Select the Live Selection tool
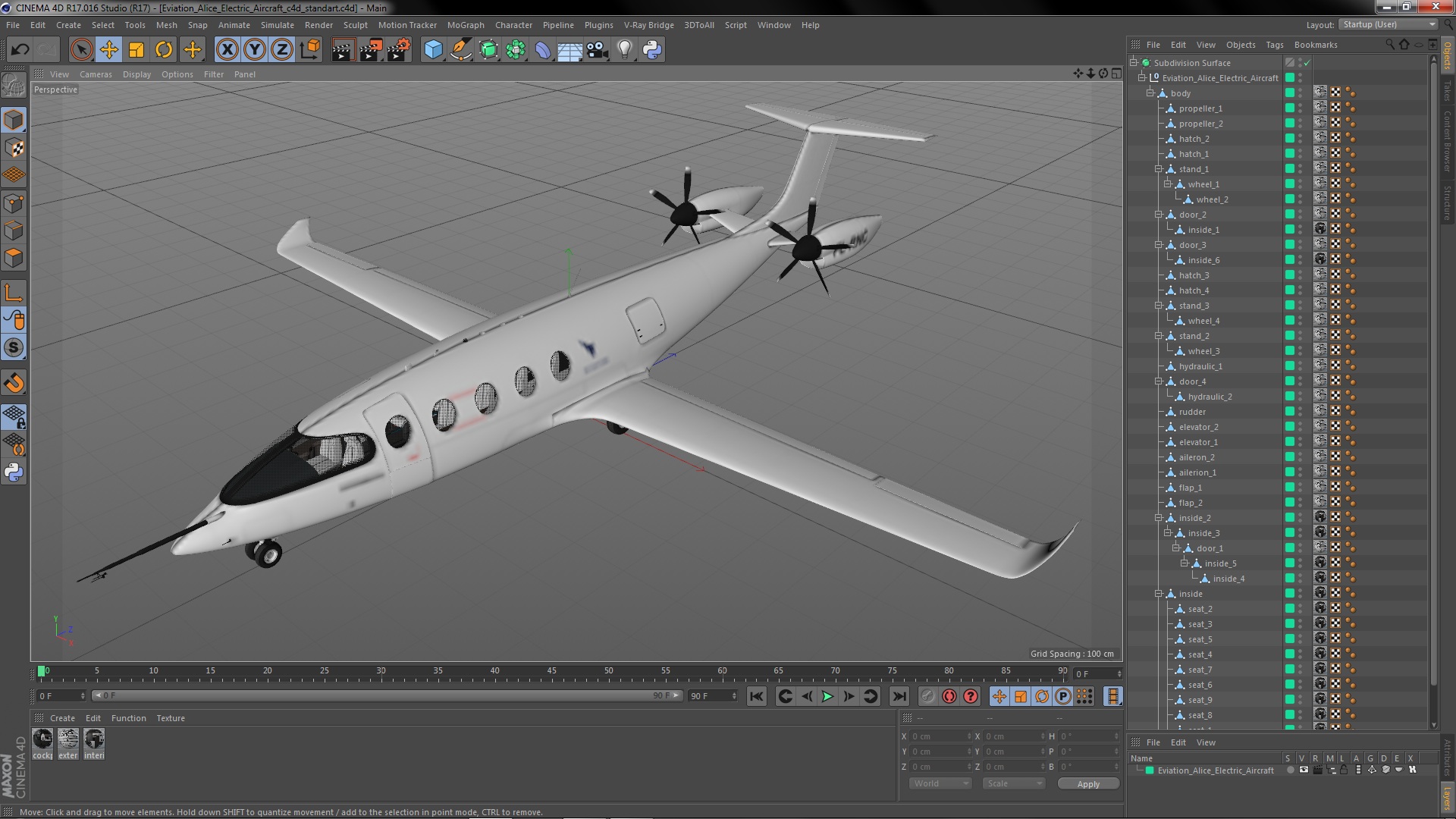The image size is (1456, 819). (81, 50)
